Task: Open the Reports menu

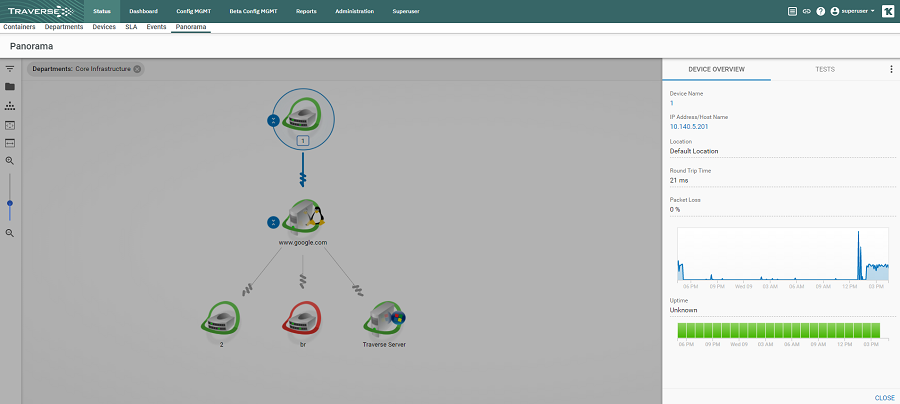Action: 307,11
